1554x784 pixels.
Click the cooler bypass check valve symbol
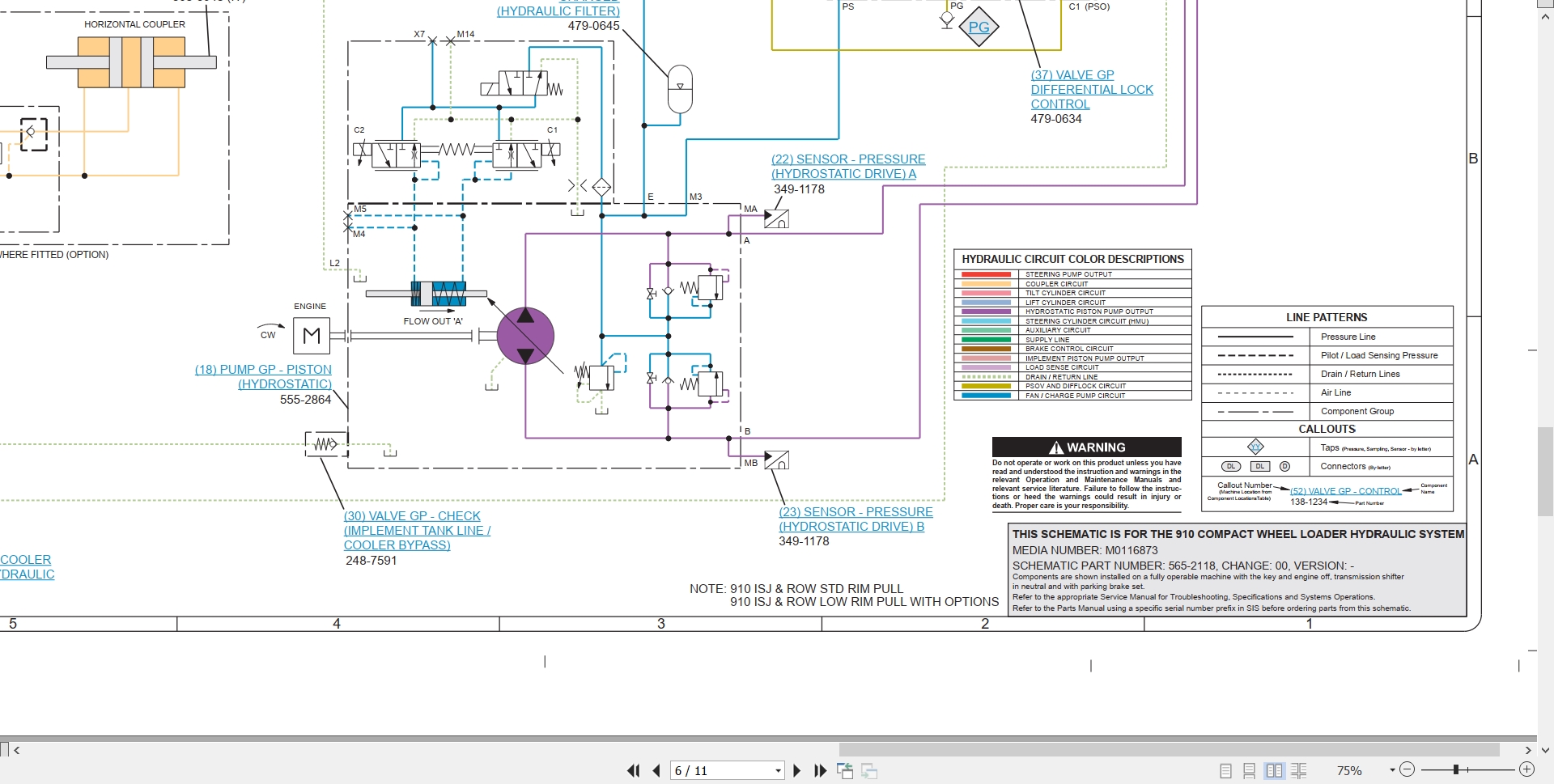[x=325, y=444]
